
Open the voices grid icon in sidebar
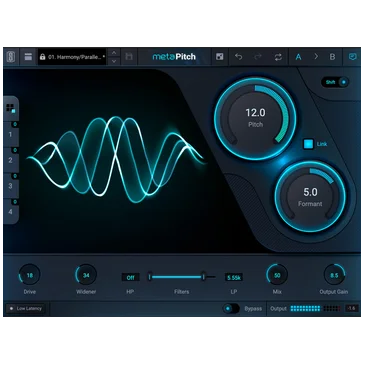pos(11,108)
